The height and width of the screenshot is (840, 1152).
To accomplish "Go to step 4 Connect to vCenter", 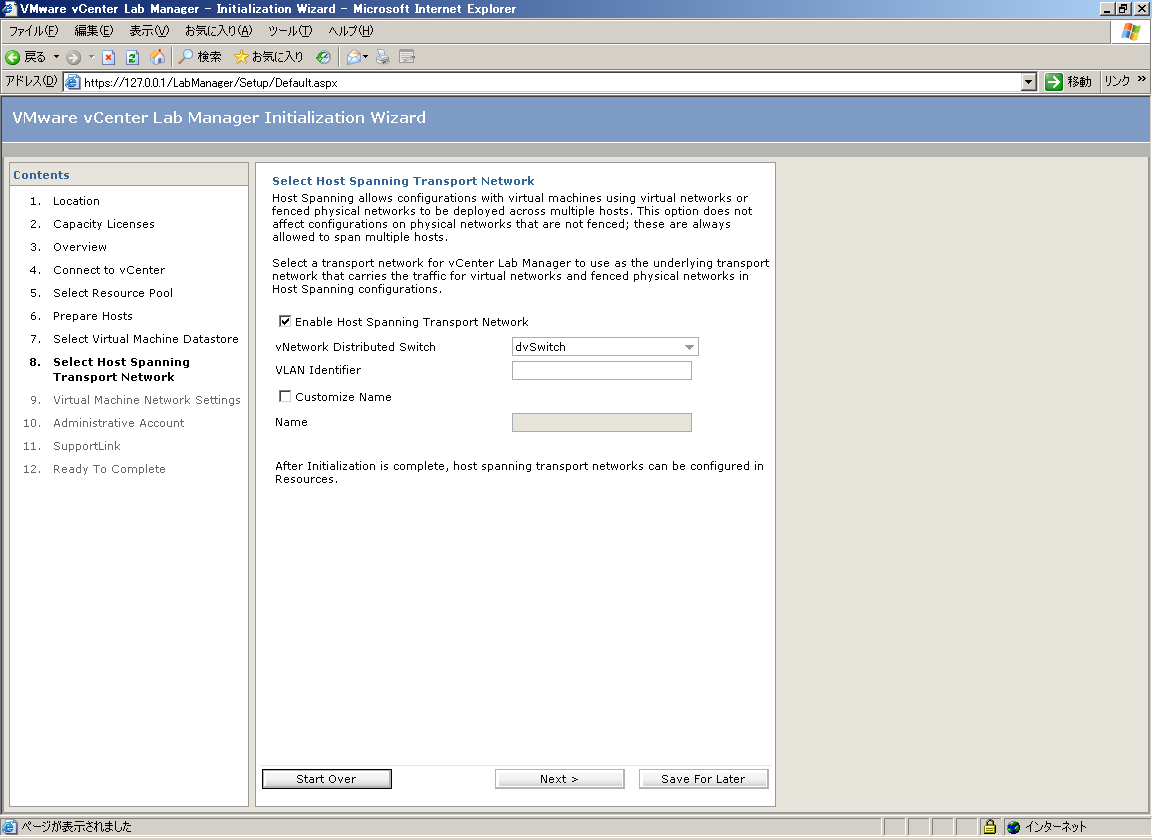I will pos(109,270).
